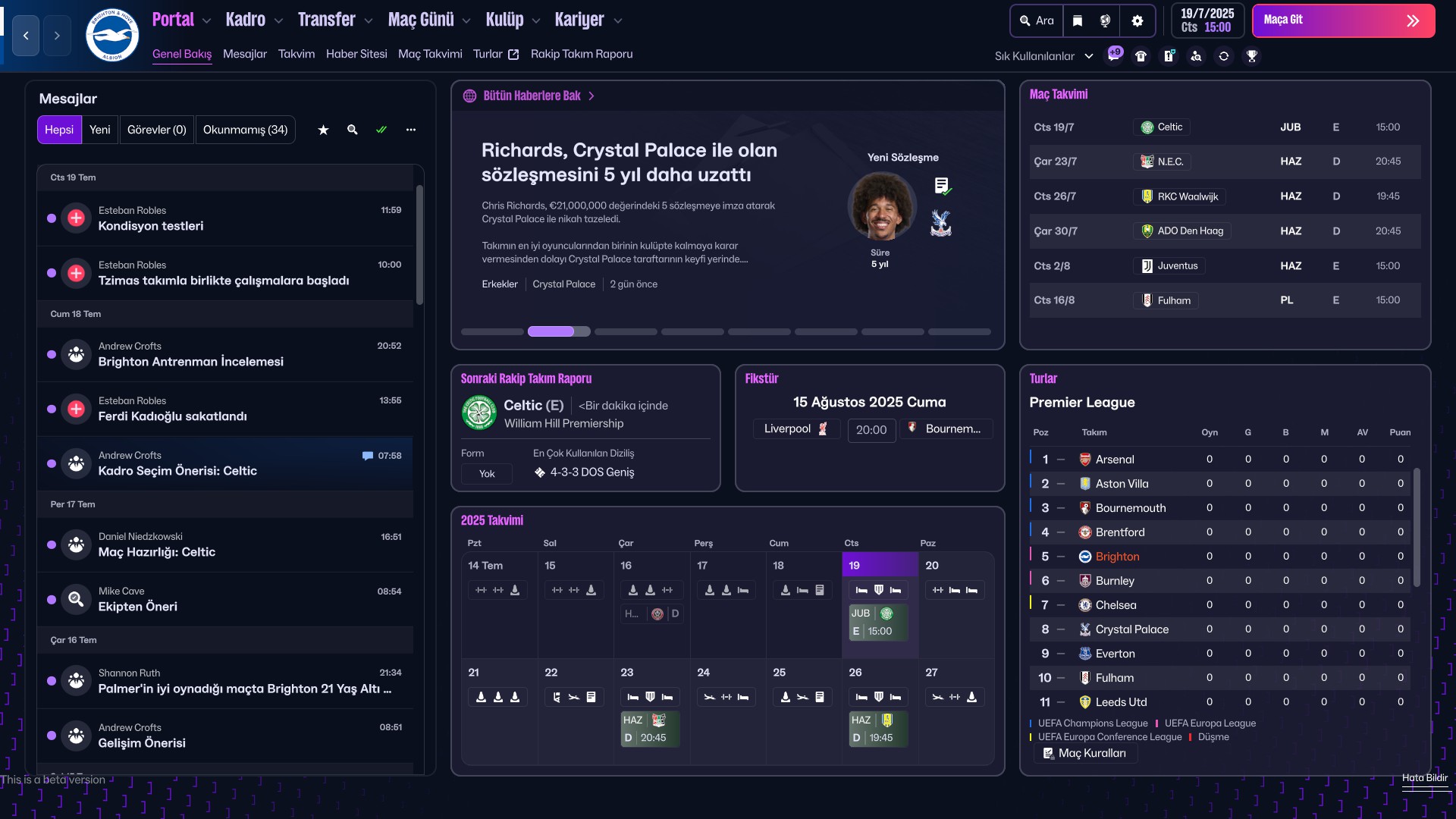This screenshot has height=819, width=1456.
Task: Open the trophy shortcut icon
Action: click(1252, 56)
